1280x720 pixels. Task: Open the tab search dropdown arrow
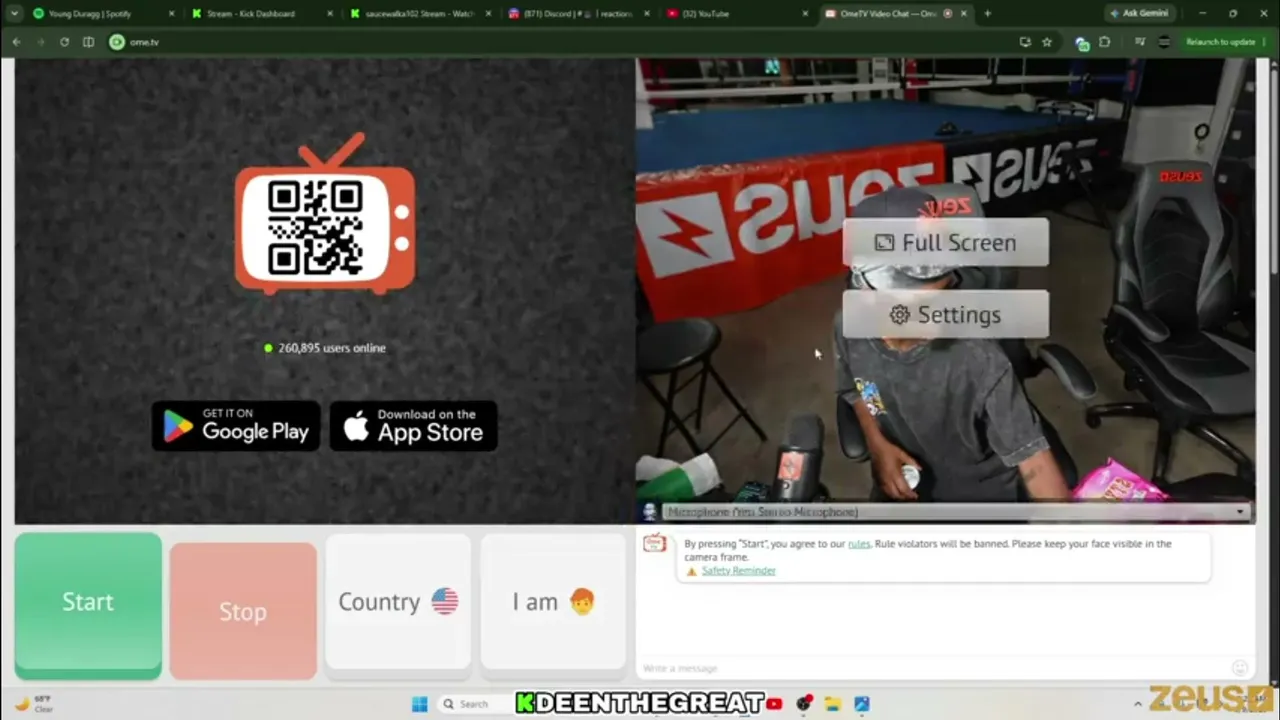14,14
